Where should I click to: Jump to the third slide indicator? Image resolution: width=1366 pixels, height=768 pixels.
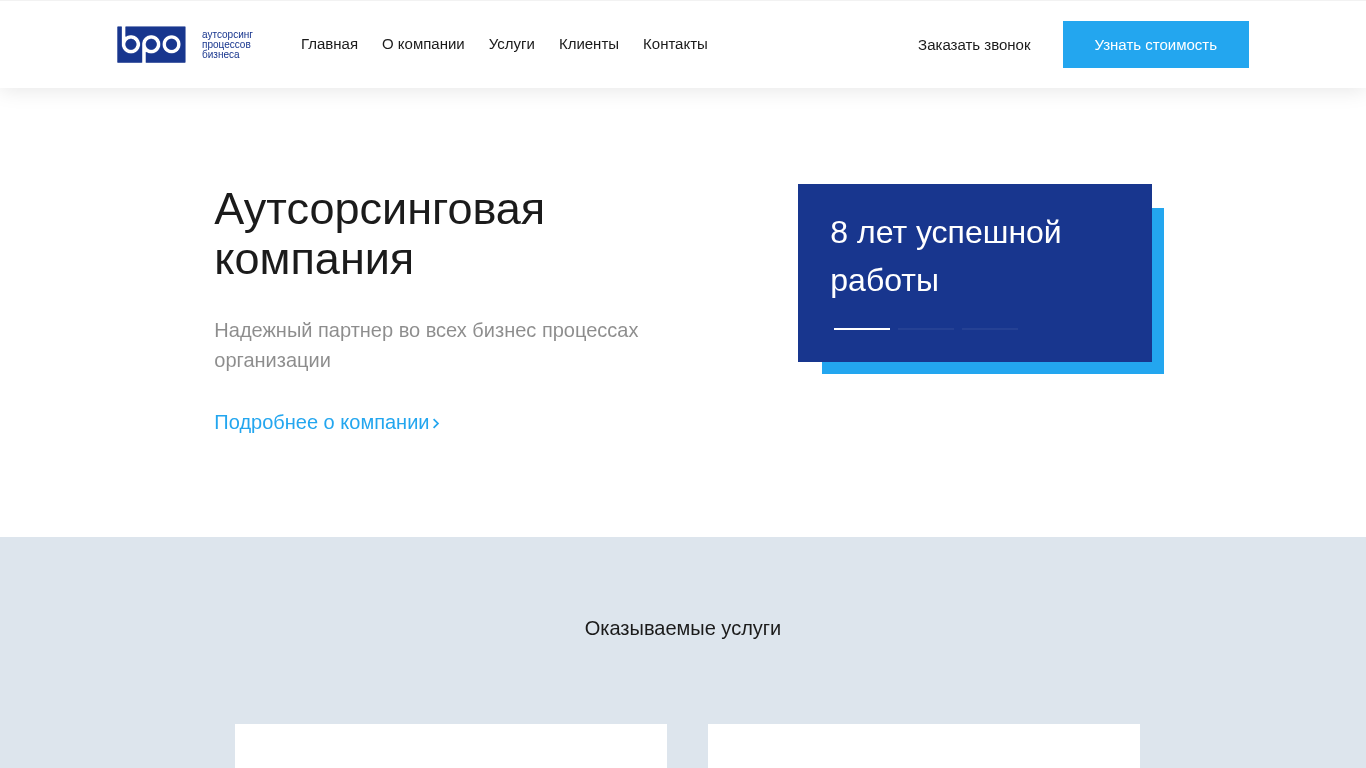990,329
